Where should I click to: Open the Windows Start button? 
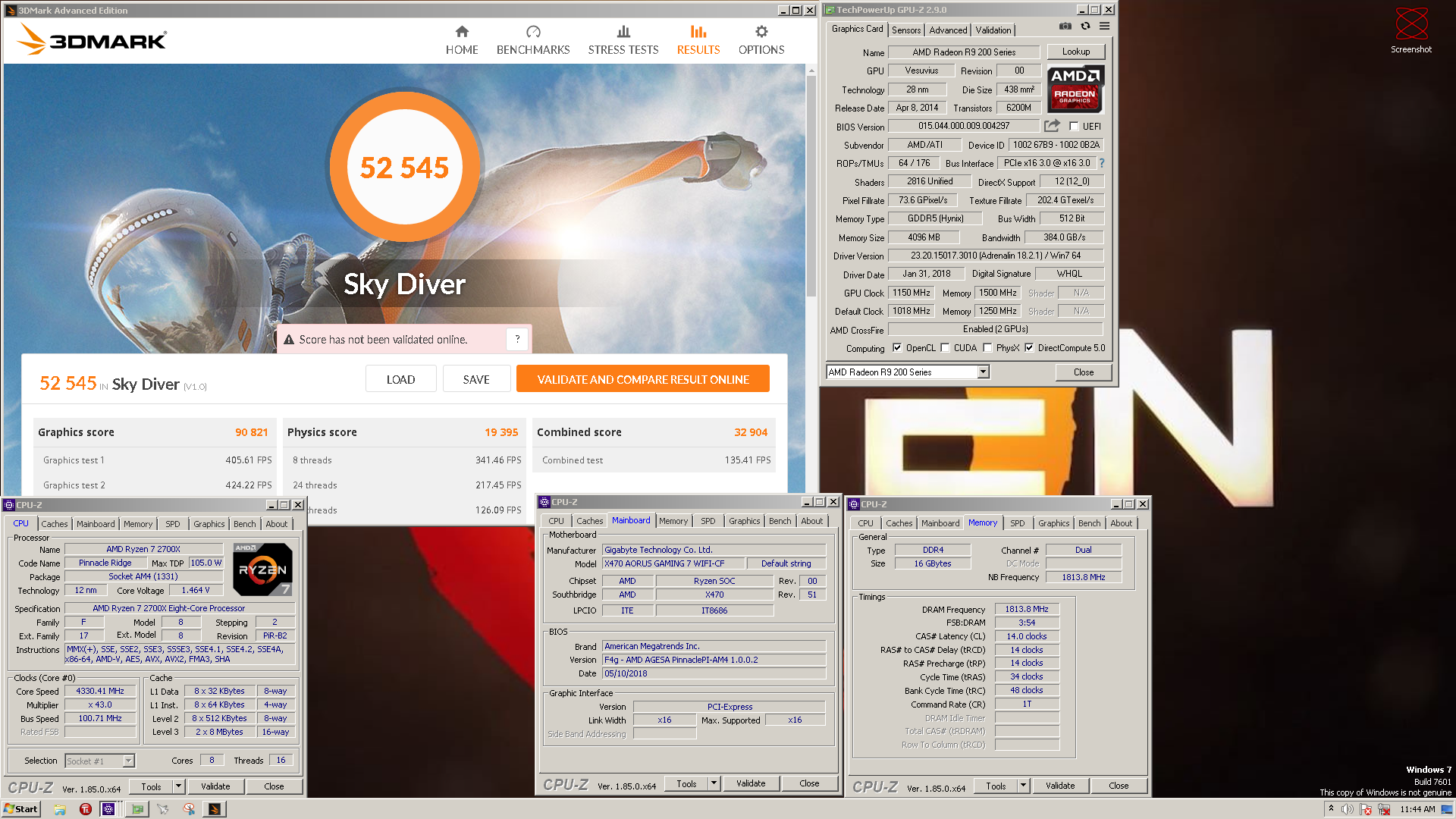[x=20, y=809]
